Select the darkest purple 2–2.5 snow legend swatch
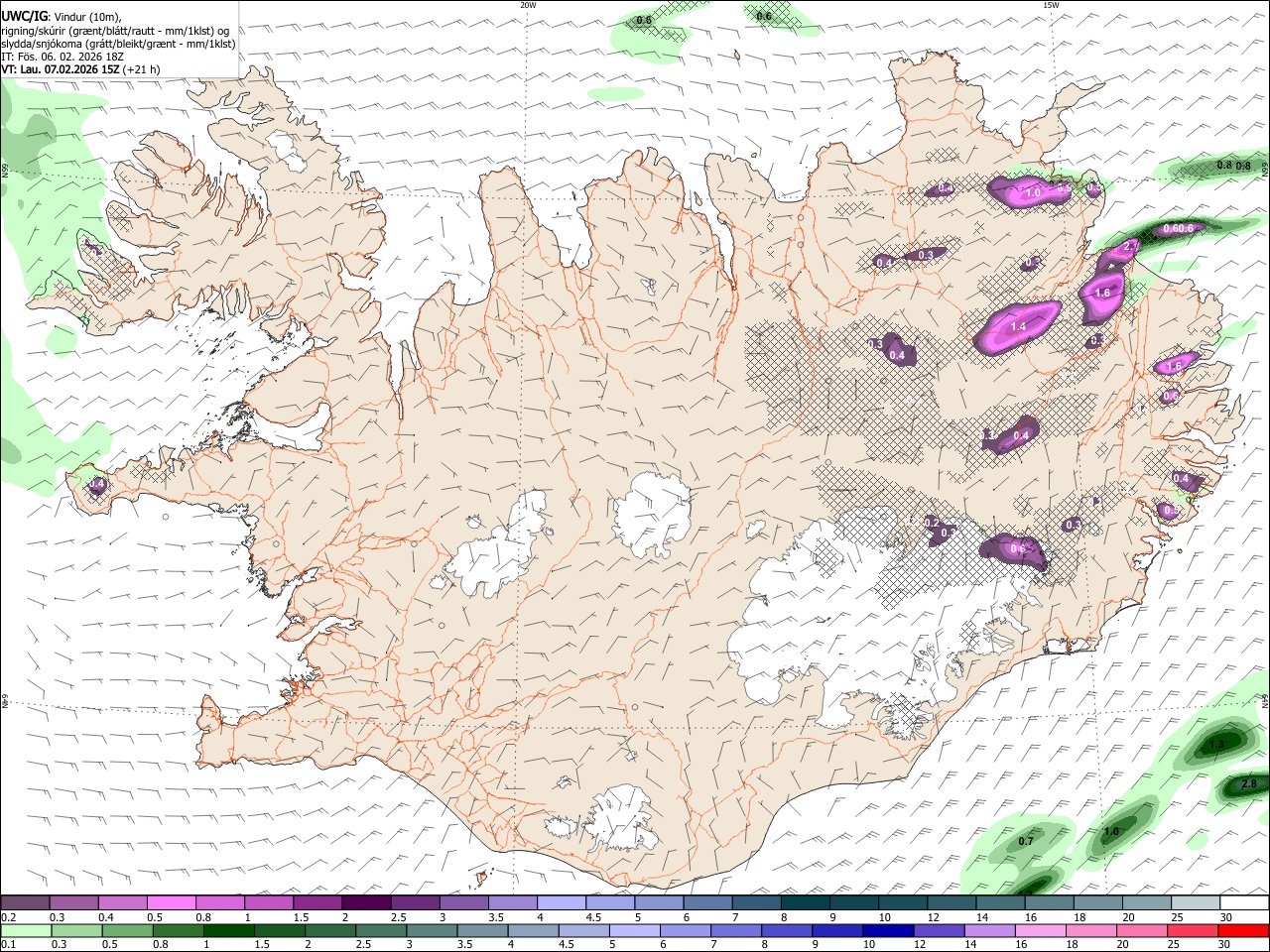Image resolution: width=1270 pixels, height=952 pixels. click(365, 903)
